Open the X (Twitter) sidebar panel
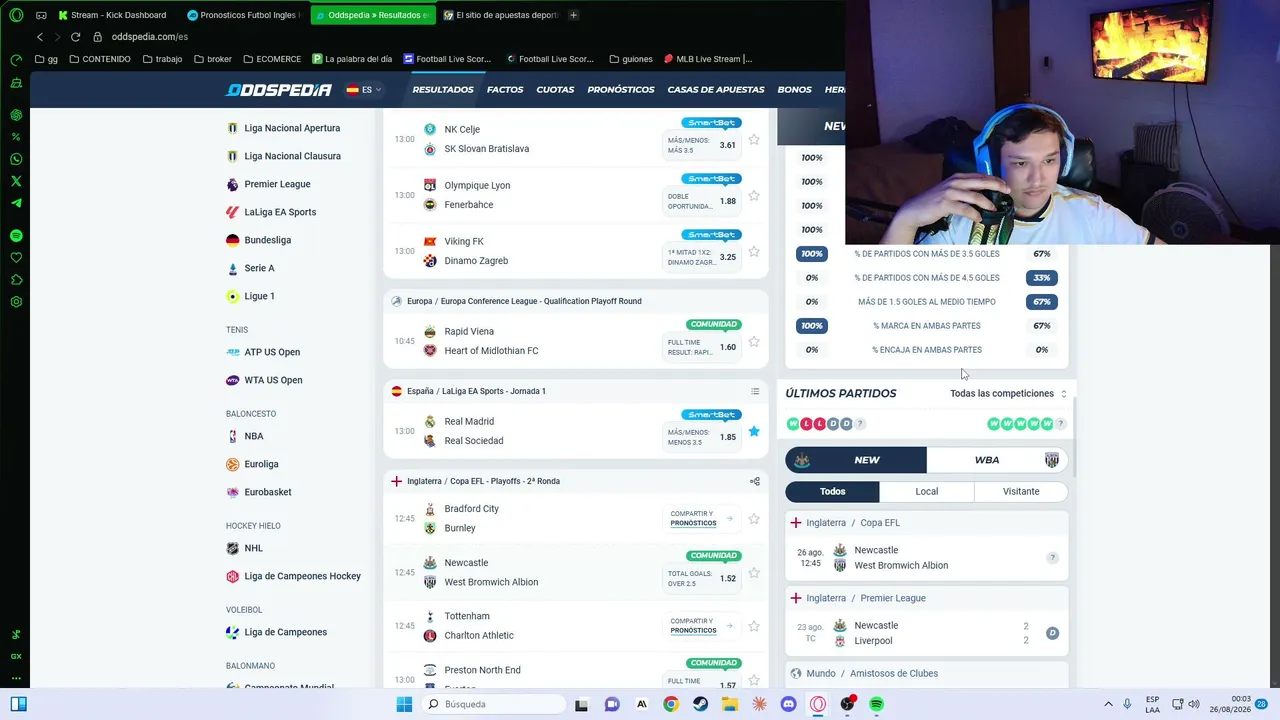Viewport: 1280px width, 720px height. (16, 181)
